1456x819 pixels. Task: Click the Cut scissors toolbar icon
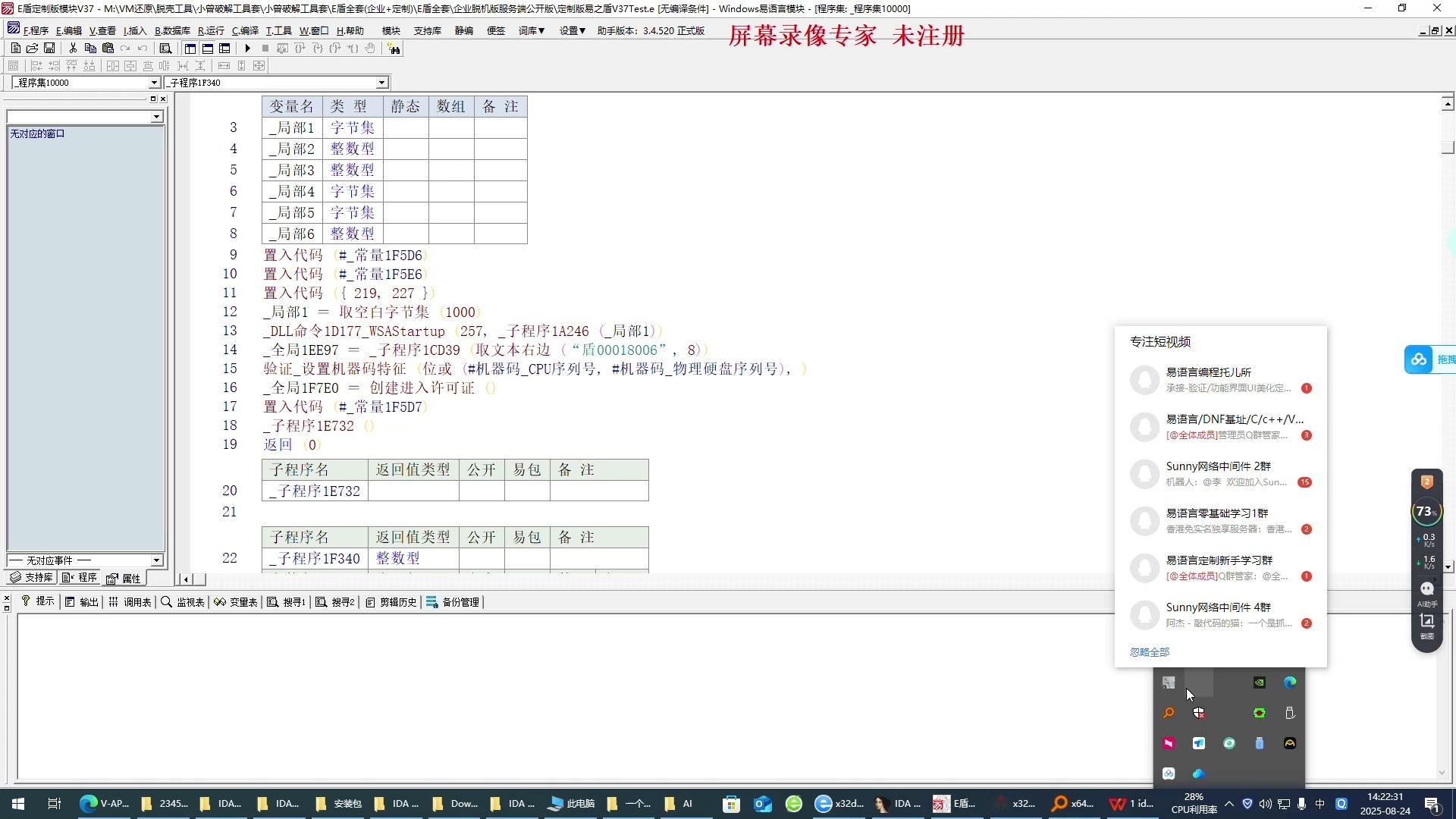[x=73, y=48]
